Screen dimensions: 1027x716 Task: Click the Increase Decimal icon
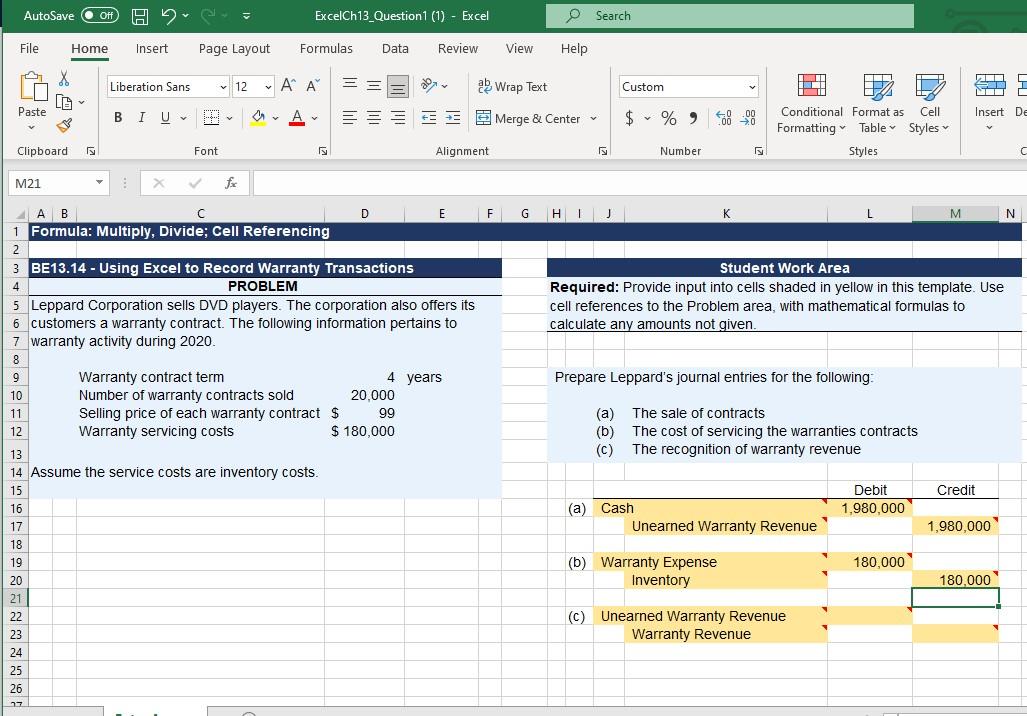pos(722,118)
